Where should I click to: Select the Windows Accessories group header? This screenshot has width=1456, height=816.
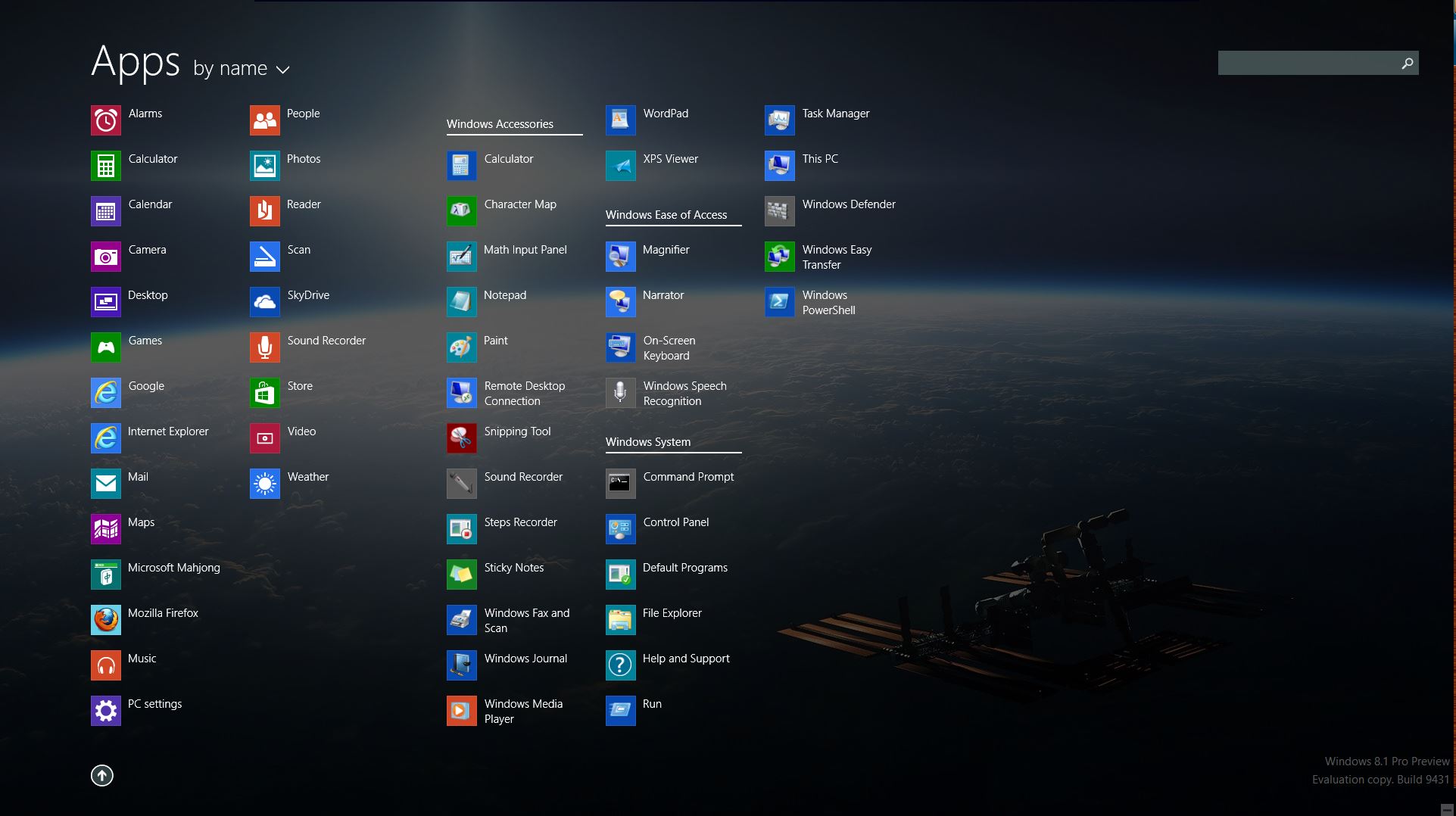[500, 124]
